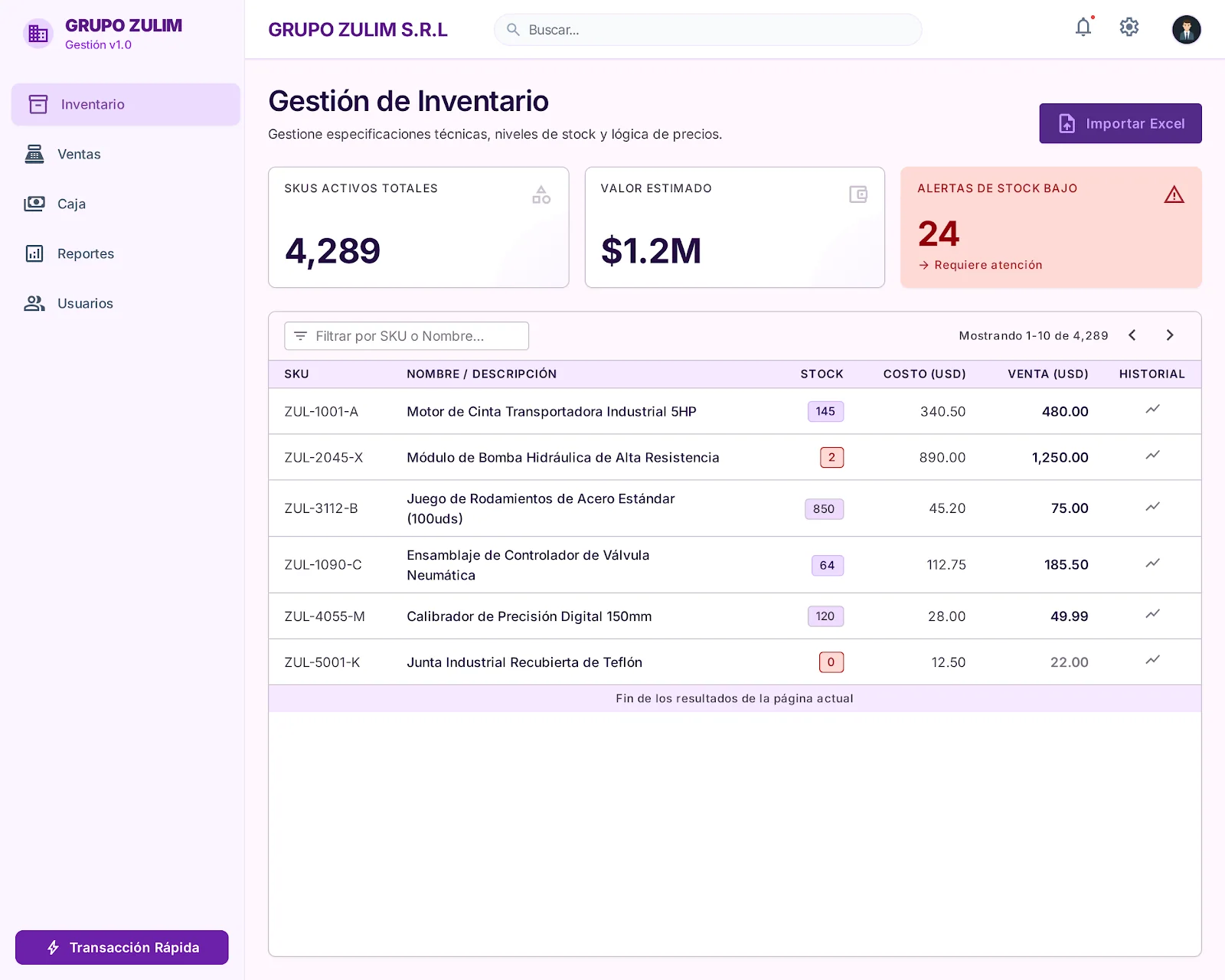Click the zero stock badge for Junta Industrial

click(x=831, y=662)
